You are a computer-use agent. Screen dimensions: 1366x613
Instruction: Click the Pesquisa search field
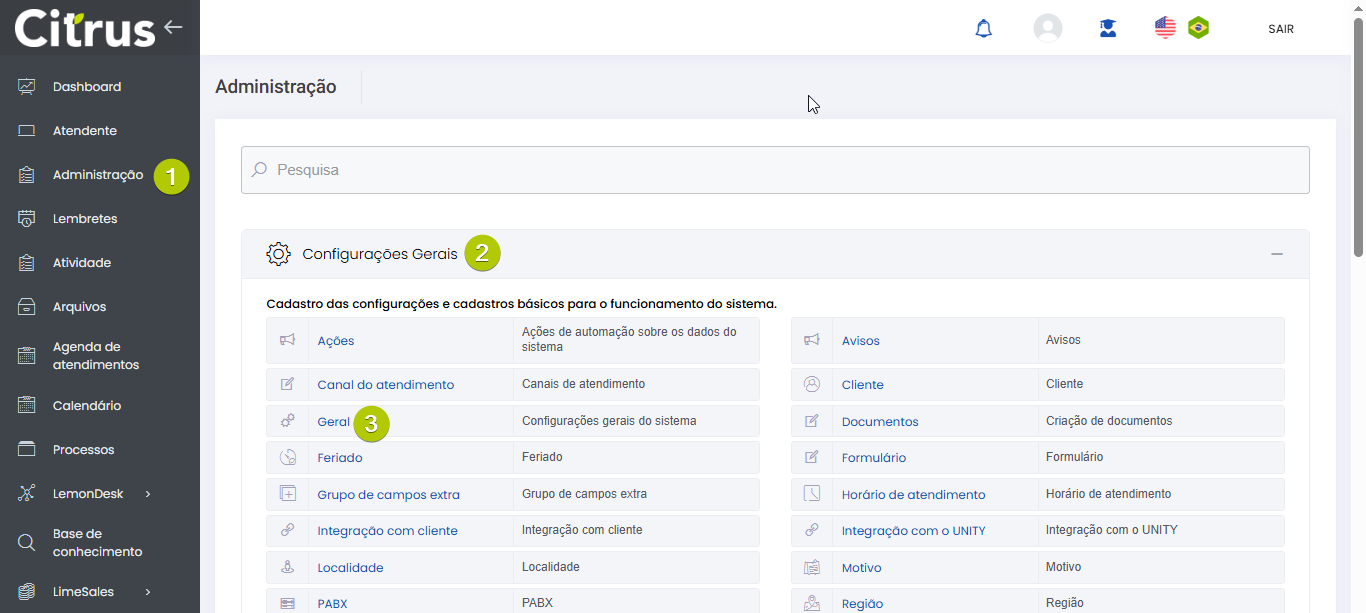pyautogui.click(x=775, y=170)
